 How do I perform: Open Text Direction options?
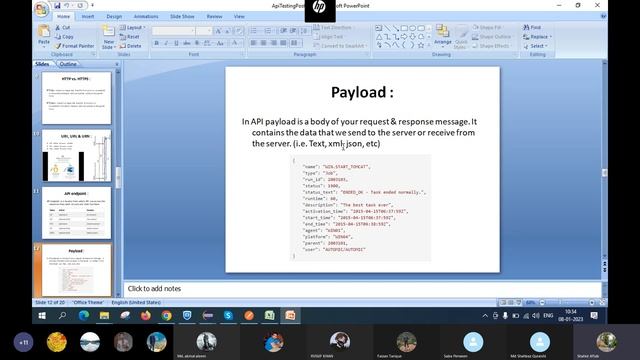(x=334, y=27)
